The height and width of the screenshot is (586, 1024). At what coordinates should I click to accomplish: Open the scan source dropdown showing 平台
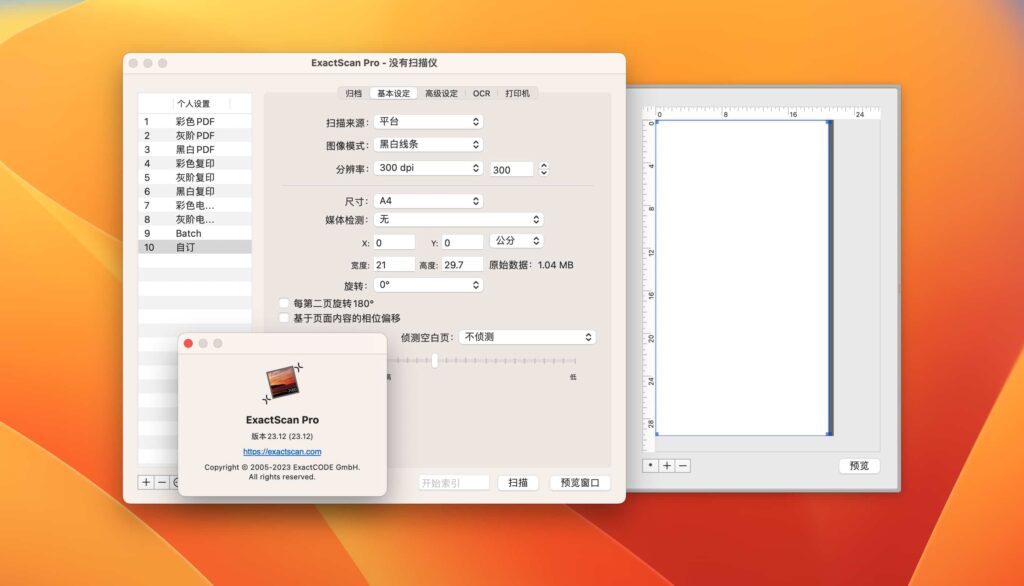[x=428, y=121]
